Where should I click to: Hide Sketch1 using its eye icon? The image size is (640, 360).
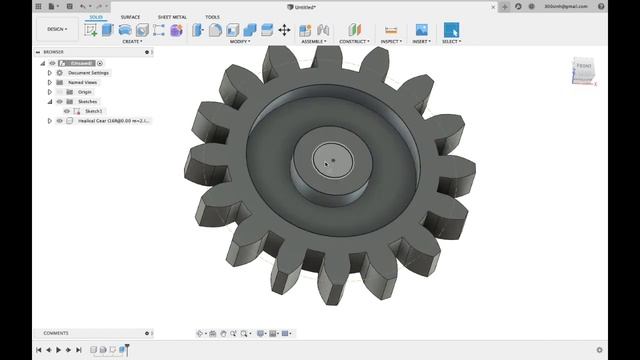(x=67, y=111)
